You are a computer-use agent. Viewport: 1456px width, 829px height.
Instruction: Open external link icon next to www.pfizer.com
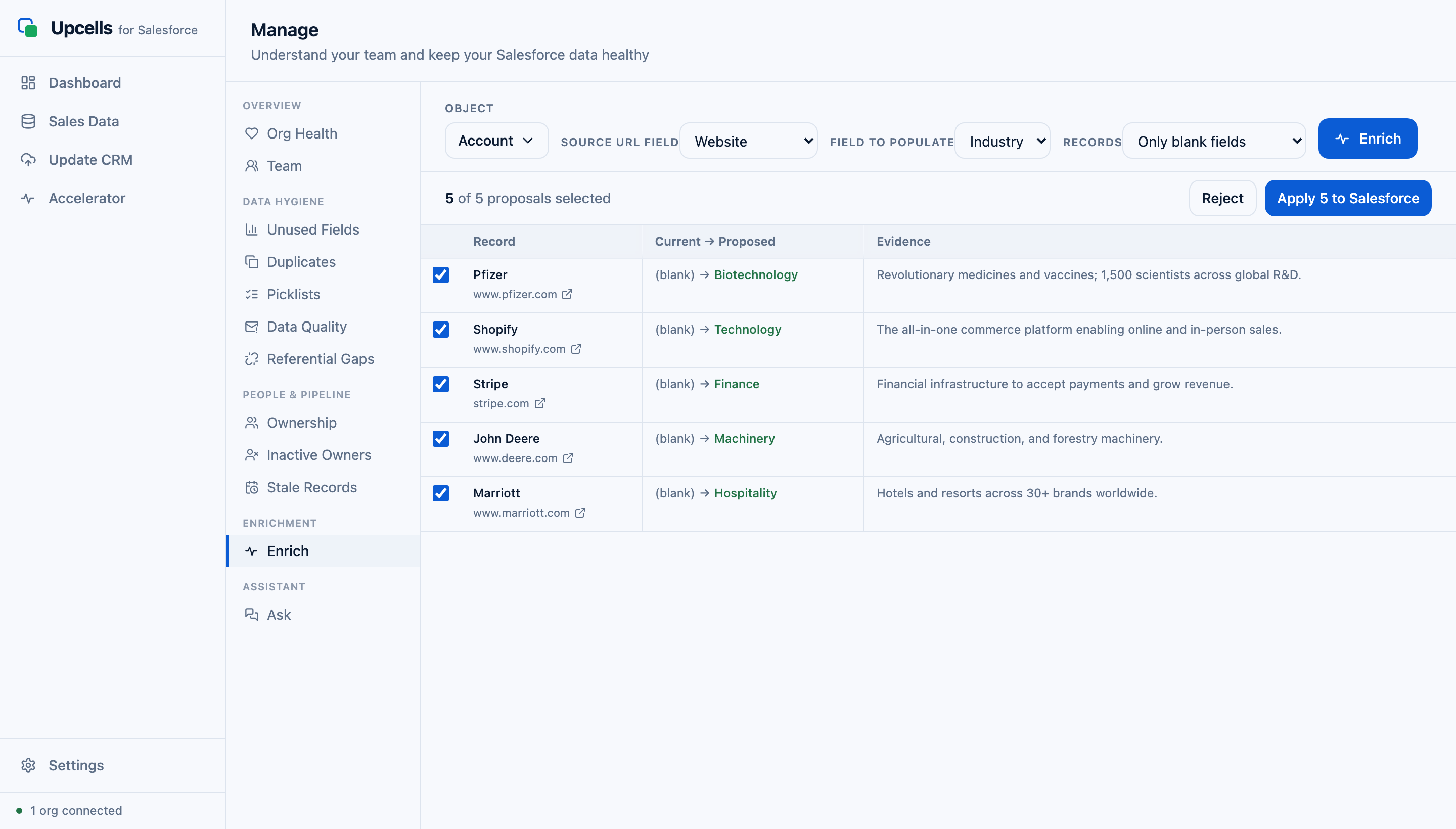point(567,294)
